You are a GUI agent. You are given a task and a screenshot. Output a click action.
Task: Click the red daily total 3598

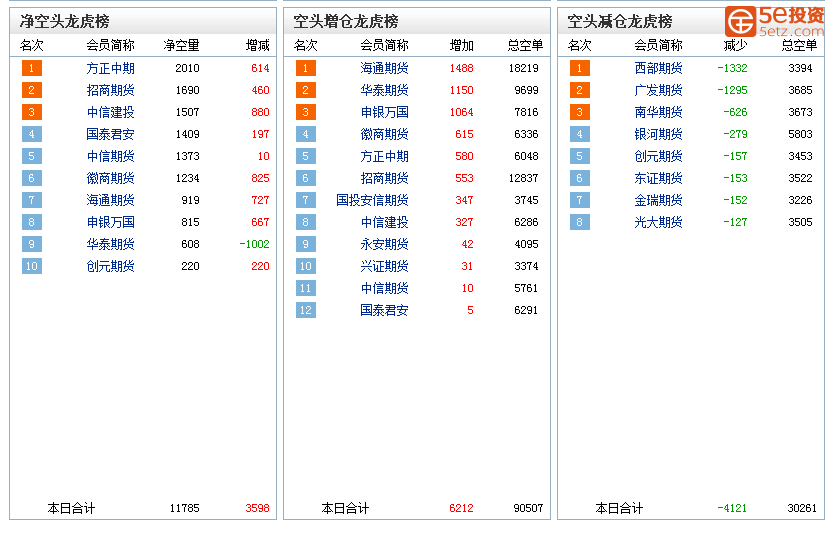[x=257, y=508]
